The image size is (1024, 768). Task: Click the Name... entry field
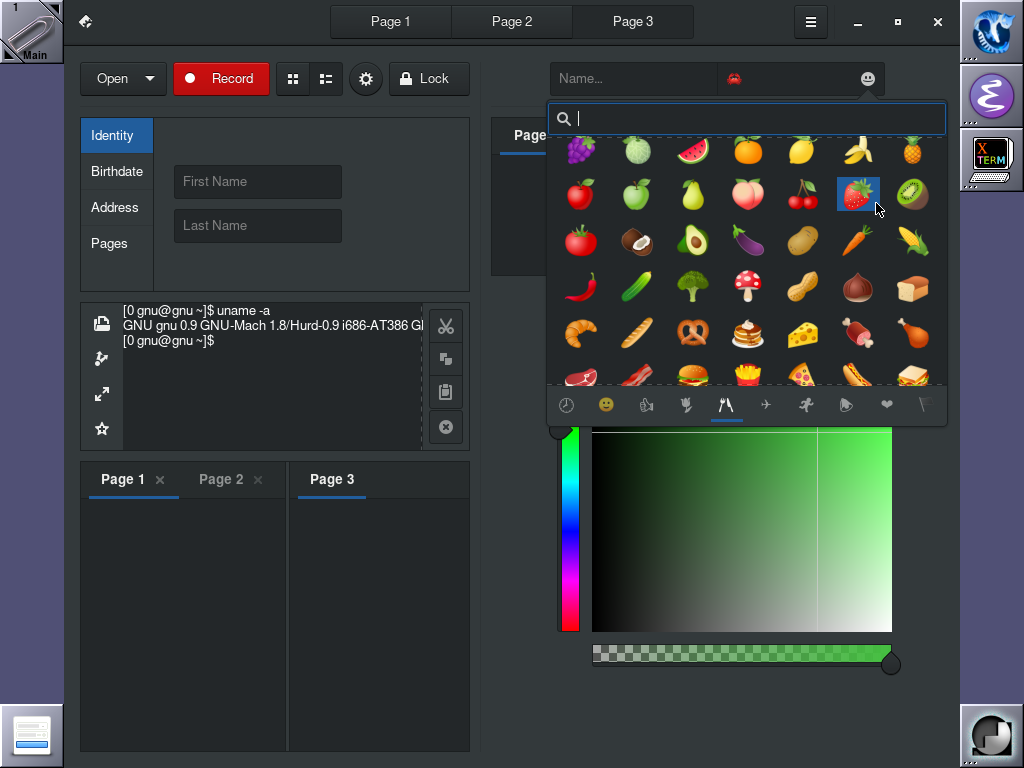point(633,79)
